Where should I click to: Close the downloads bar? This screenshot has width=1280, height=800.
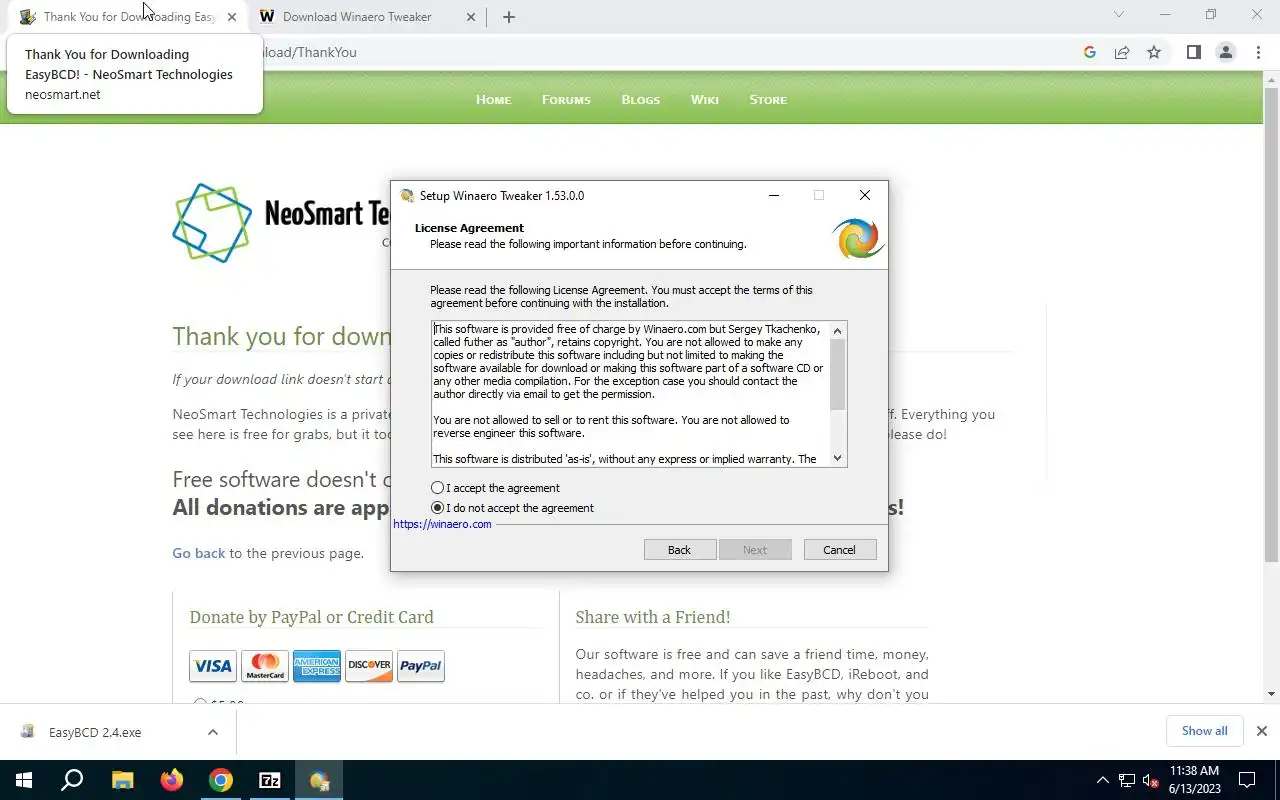tap(1262, 731)
